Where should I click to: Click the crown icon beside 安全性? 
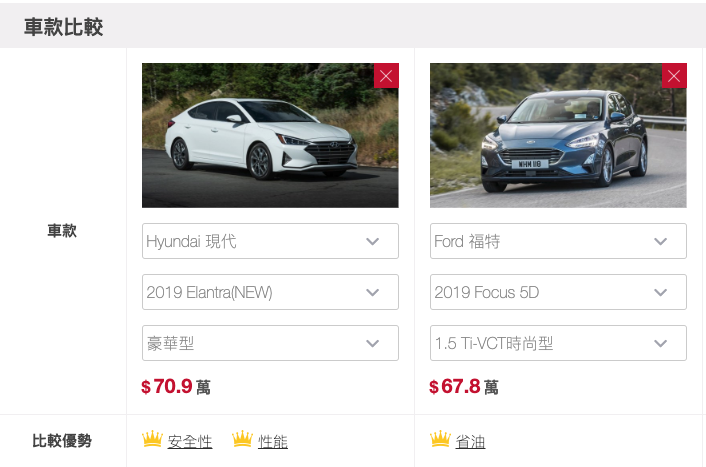[x=152, y=439]
